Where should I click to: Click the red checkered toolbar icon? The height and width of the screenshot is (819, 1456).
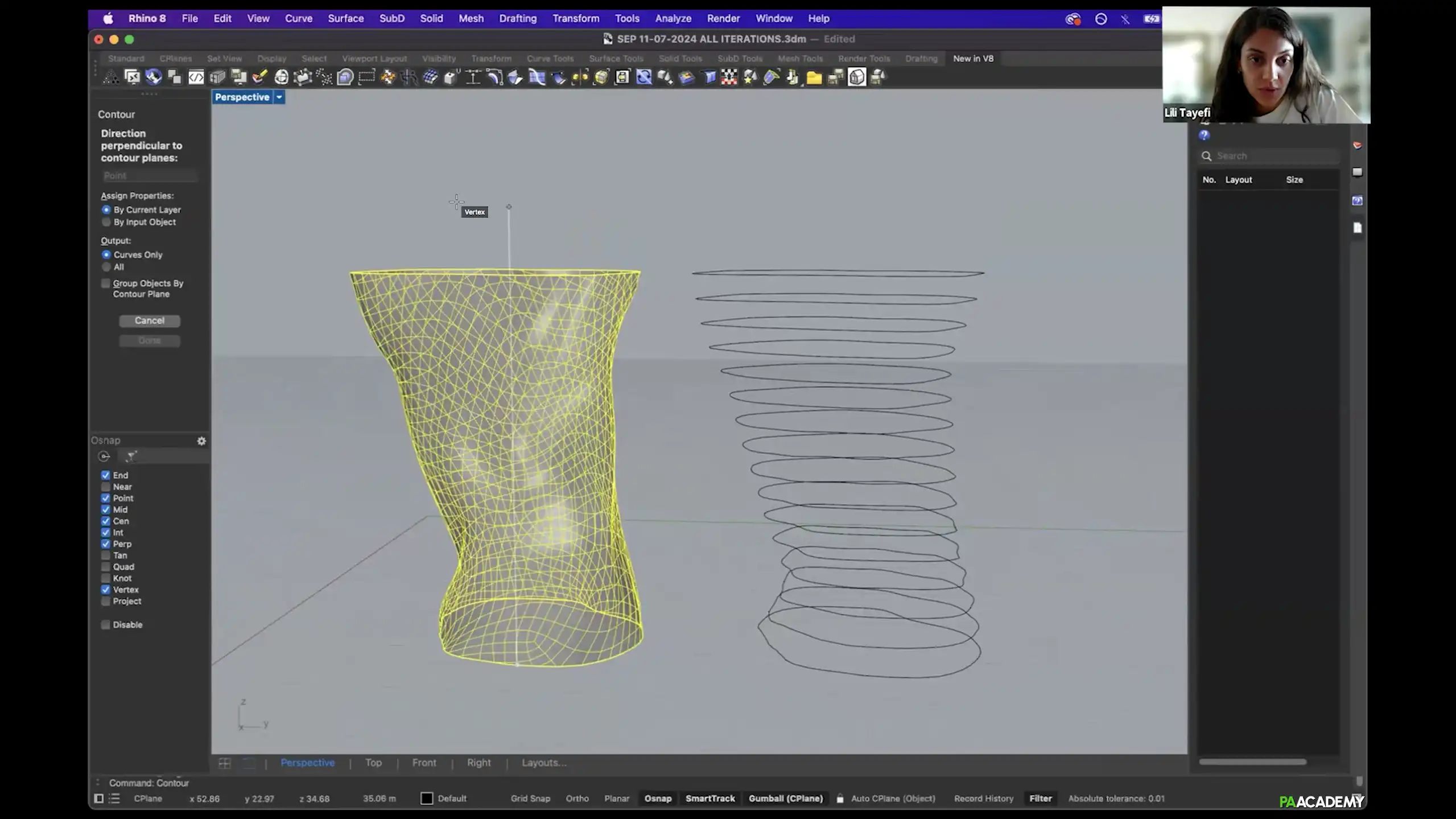[729, 77]
